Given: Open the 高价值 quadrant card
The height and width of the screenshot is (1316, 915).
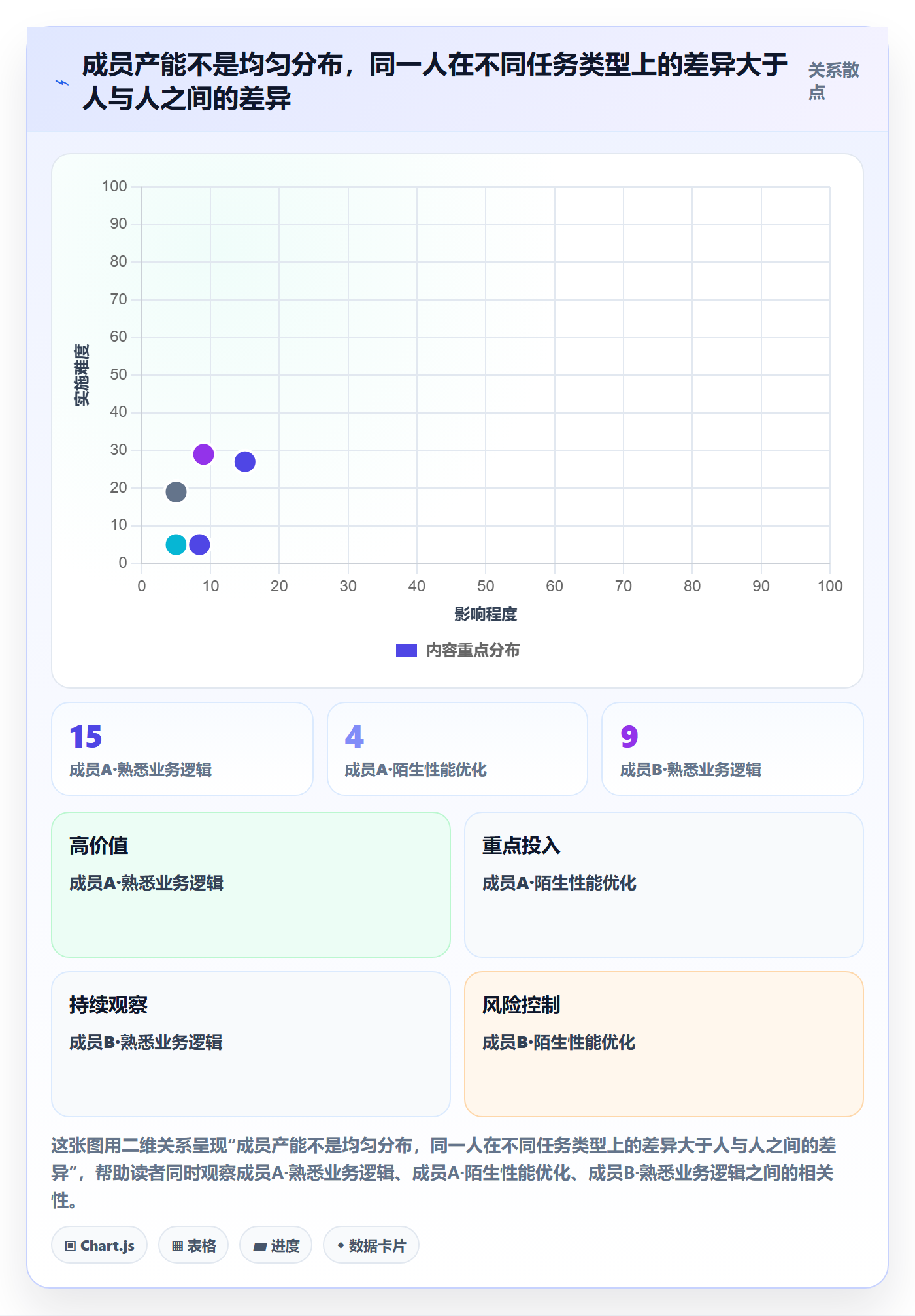Looking at the screenshot, I should coord(251,885).
